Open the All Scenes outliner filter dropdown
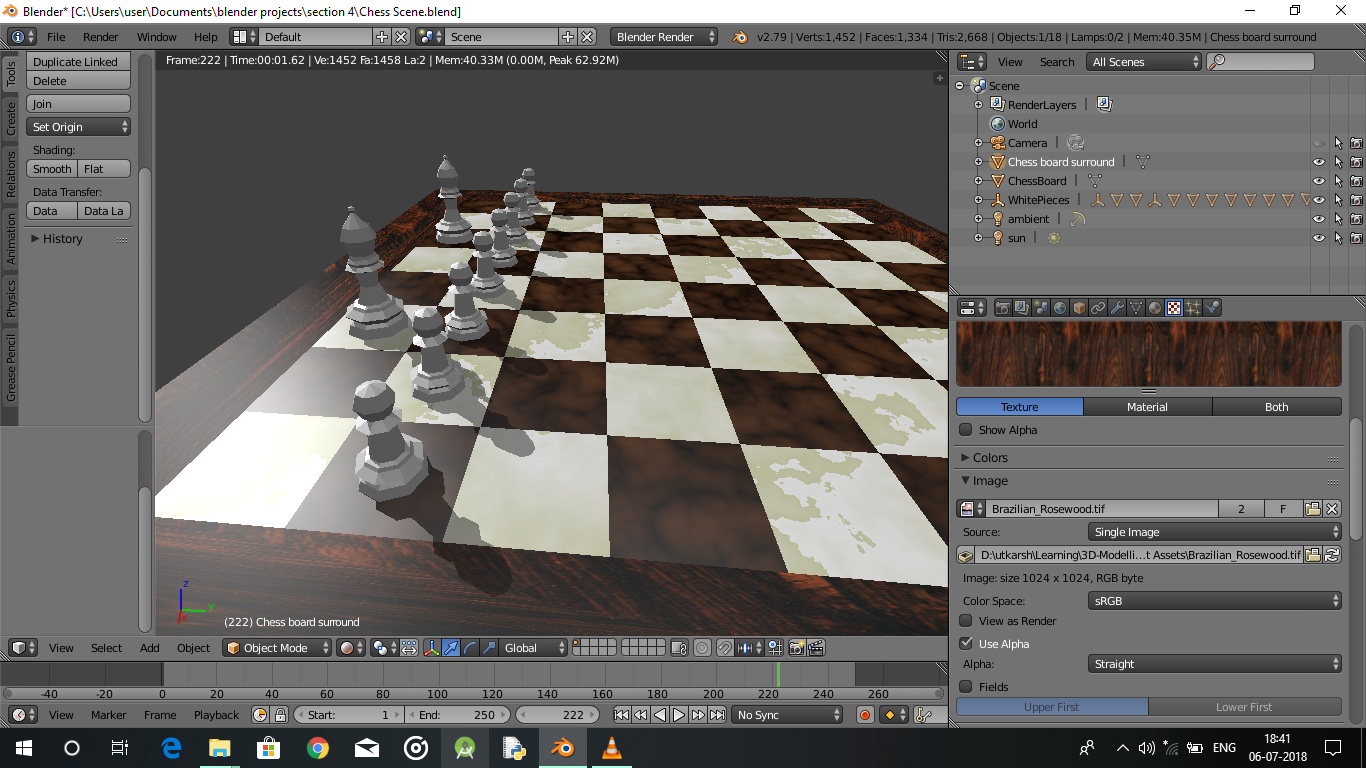The width and height of the screenshot is (1366, 768). [1144, 62]
